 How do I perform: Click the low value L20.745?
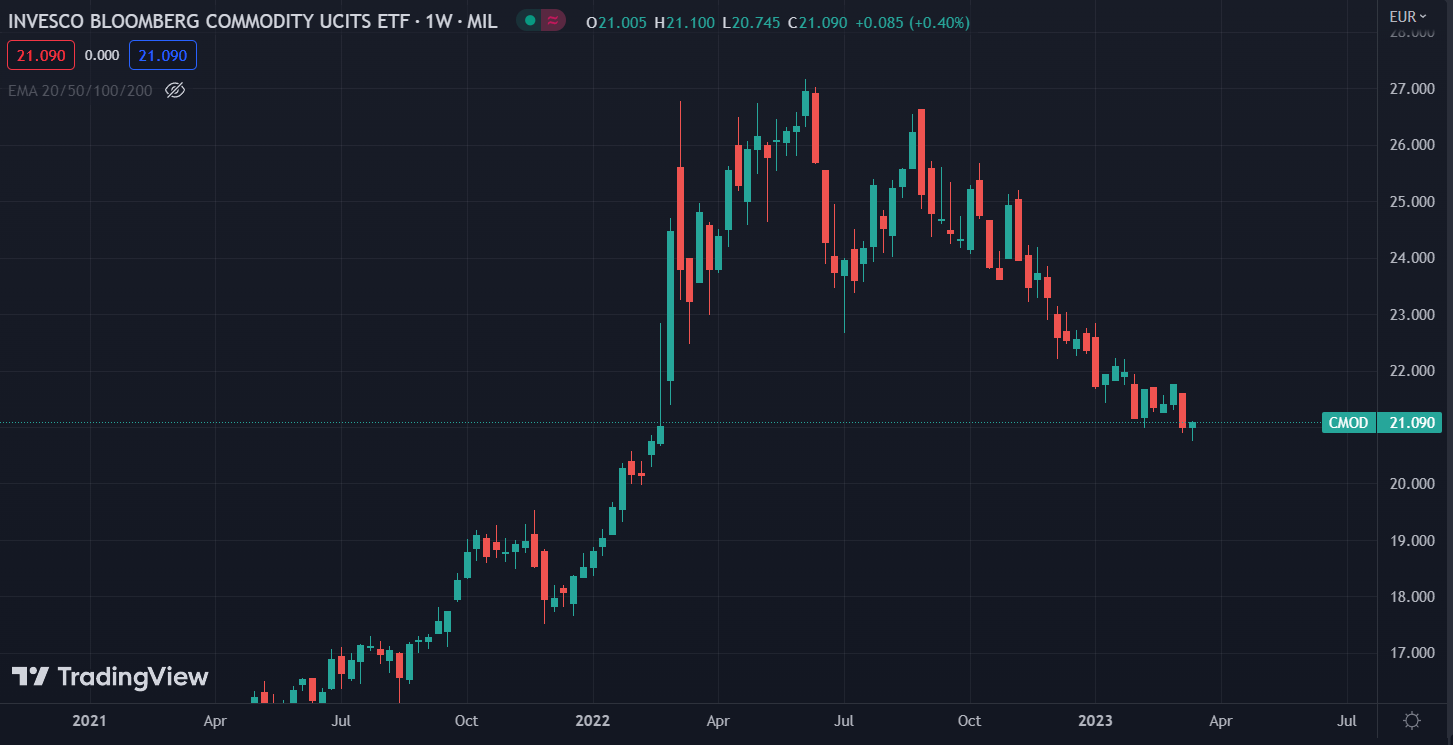point(752,22)
